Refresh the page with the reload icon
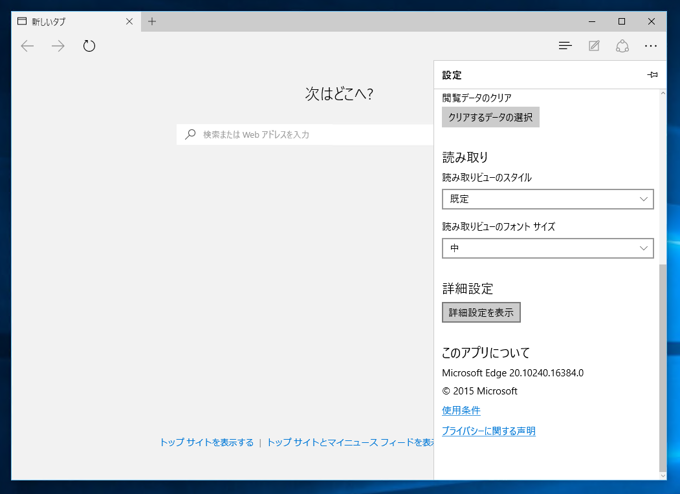The image size is (680, 494). pyautogui.click(x=89, y=46)
